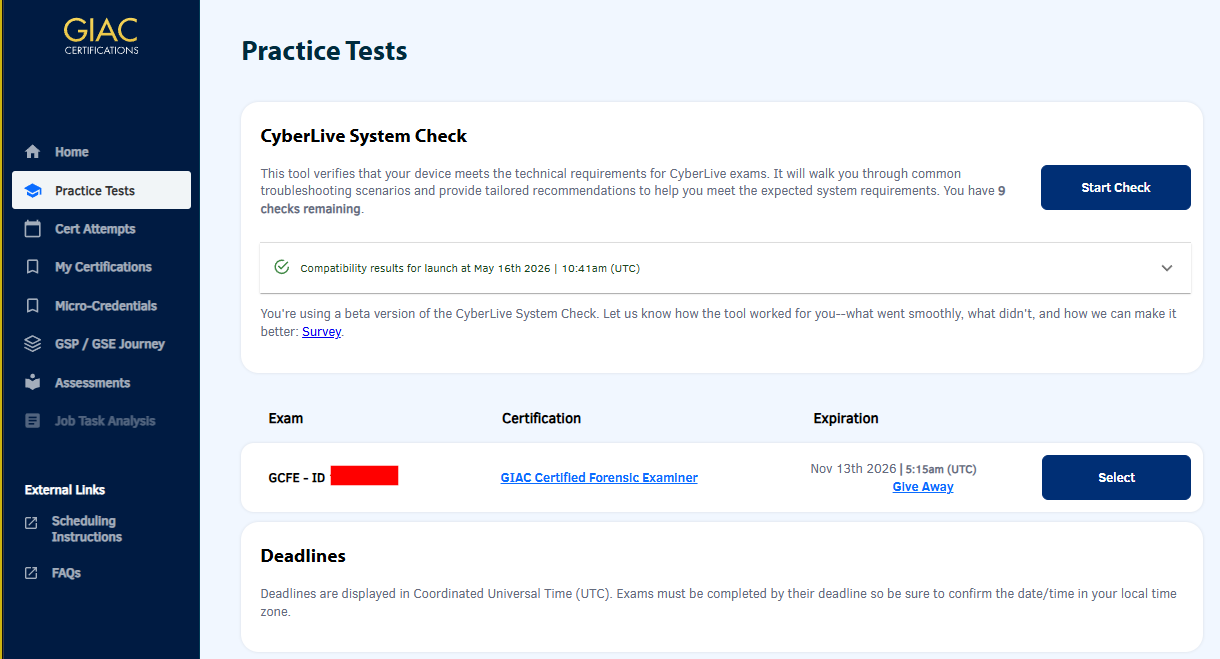Image resolution: width=1220 pixels, height=659 pixels.
Task: Click the green compatibility check-mark icon
Action: click(282, 267)
